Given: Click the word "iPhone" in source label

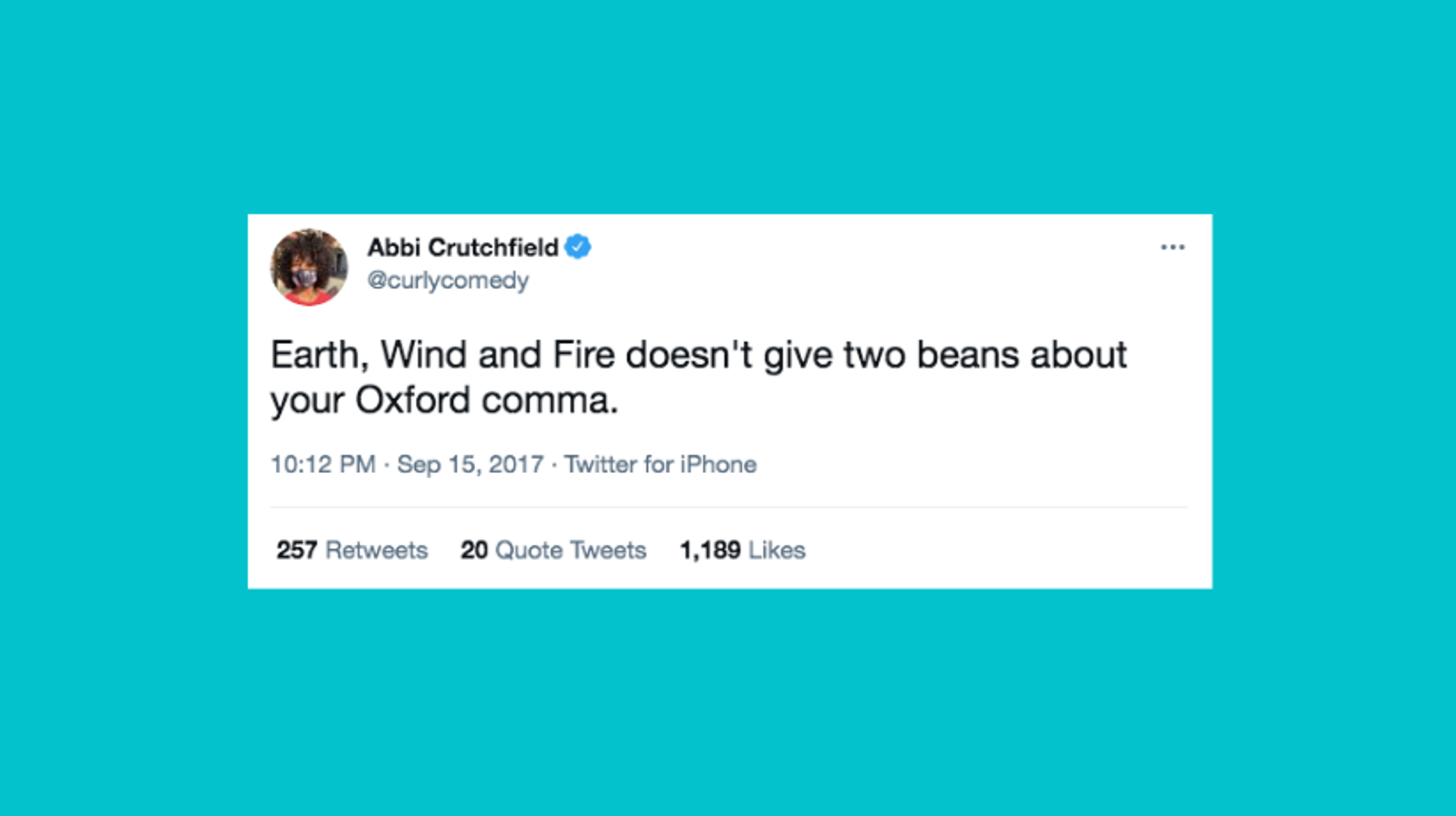Looking at the screenshot, I should pos(718,465).
